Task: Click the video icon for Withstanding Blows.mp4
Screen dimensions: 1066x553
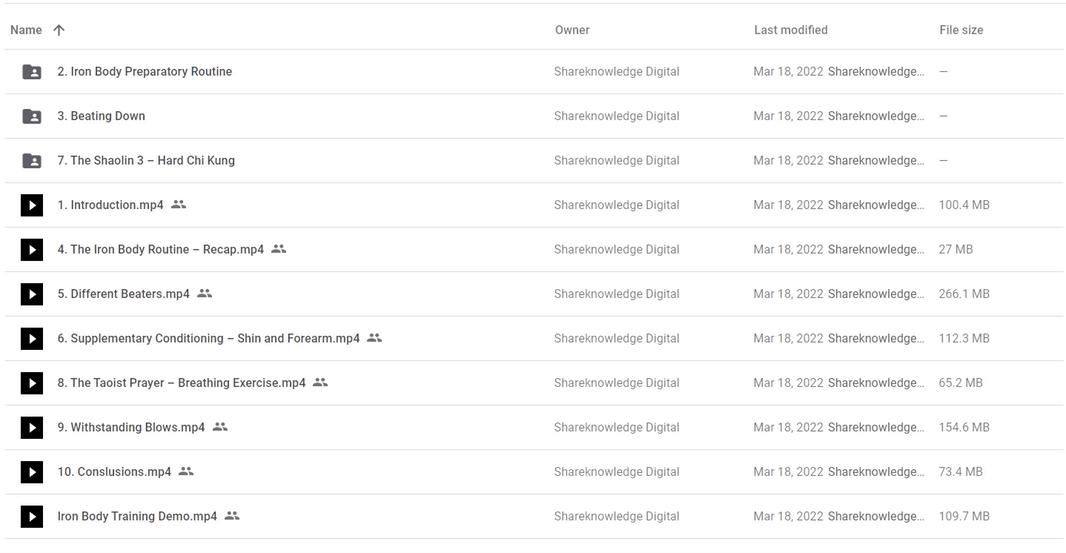Action: (32, 427)
